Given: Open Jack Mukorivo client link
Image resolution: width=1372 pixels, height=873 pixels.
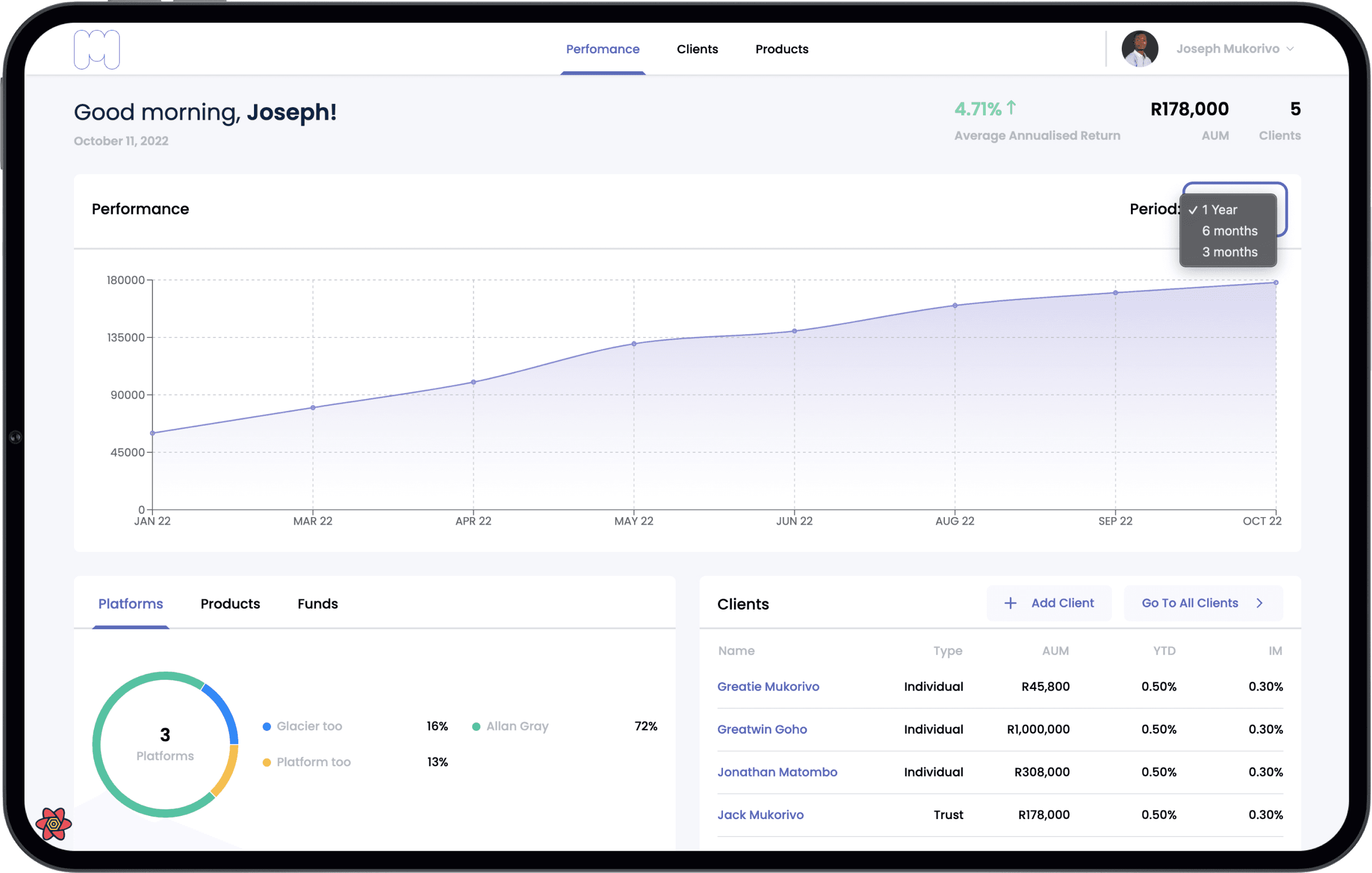Looking at the screenshot, I should click(x=760, y=815).
